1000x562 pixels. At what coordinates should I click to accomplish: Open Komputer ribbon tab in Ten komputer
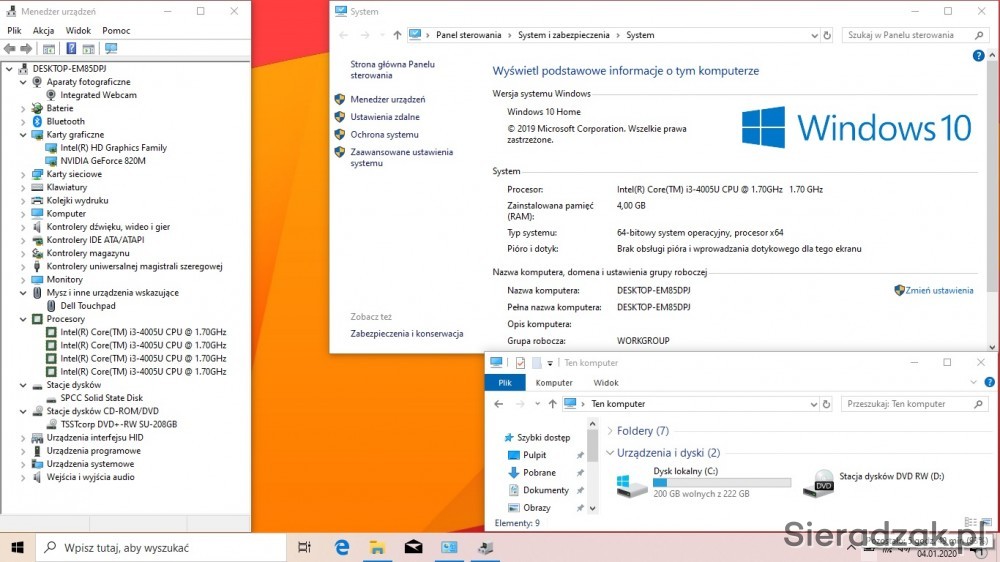tap(554, 383)
